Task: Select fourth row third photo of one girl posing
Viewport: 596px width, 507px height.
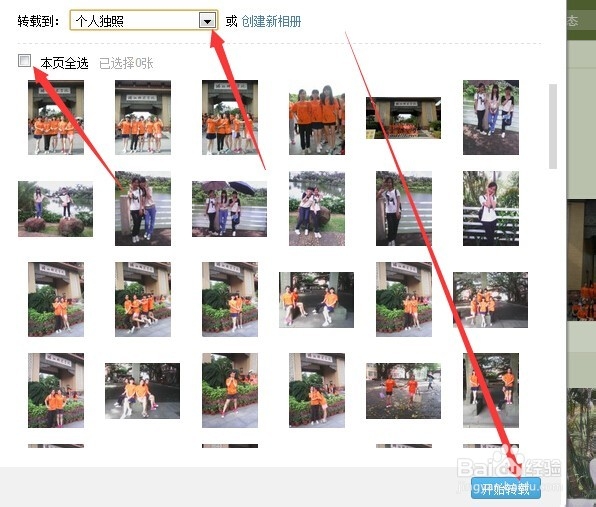Action: pos(230,391)
